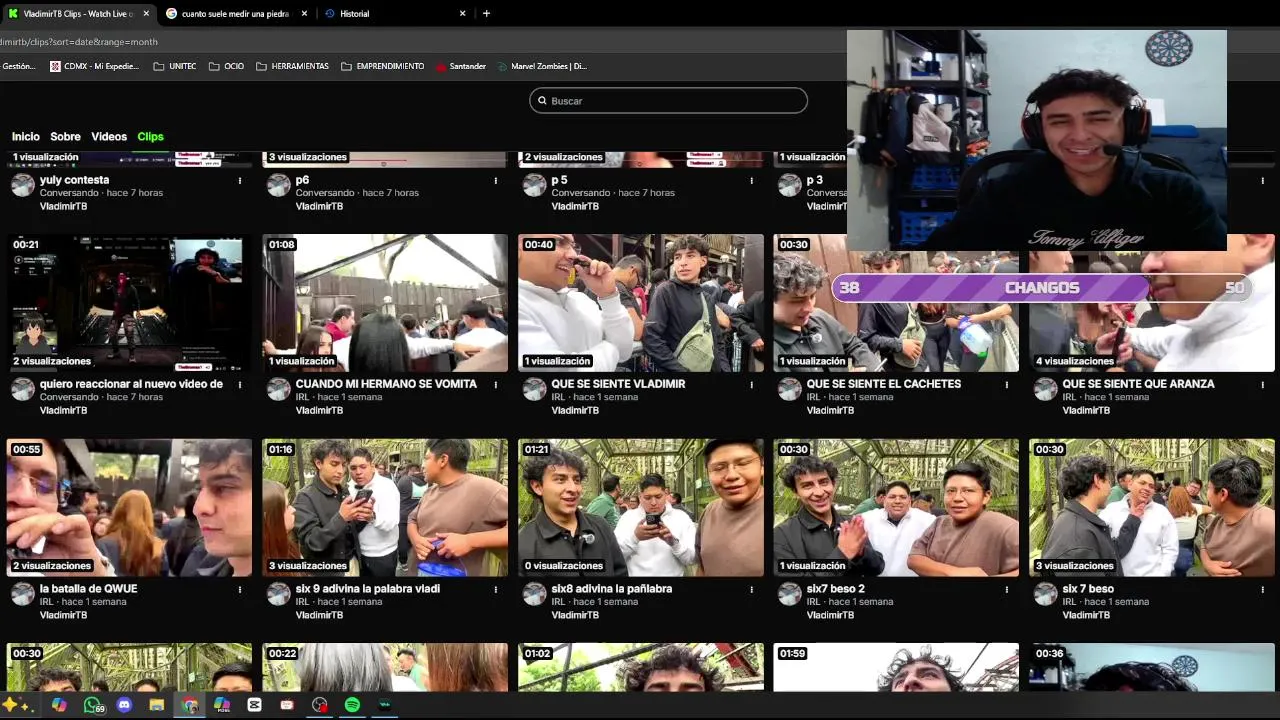The height and width of the screenshot is (720, 1280).
Task: Open options for 'QUE SE SIENTE EL CACHETES'
Action: (x=1007, y=385)
